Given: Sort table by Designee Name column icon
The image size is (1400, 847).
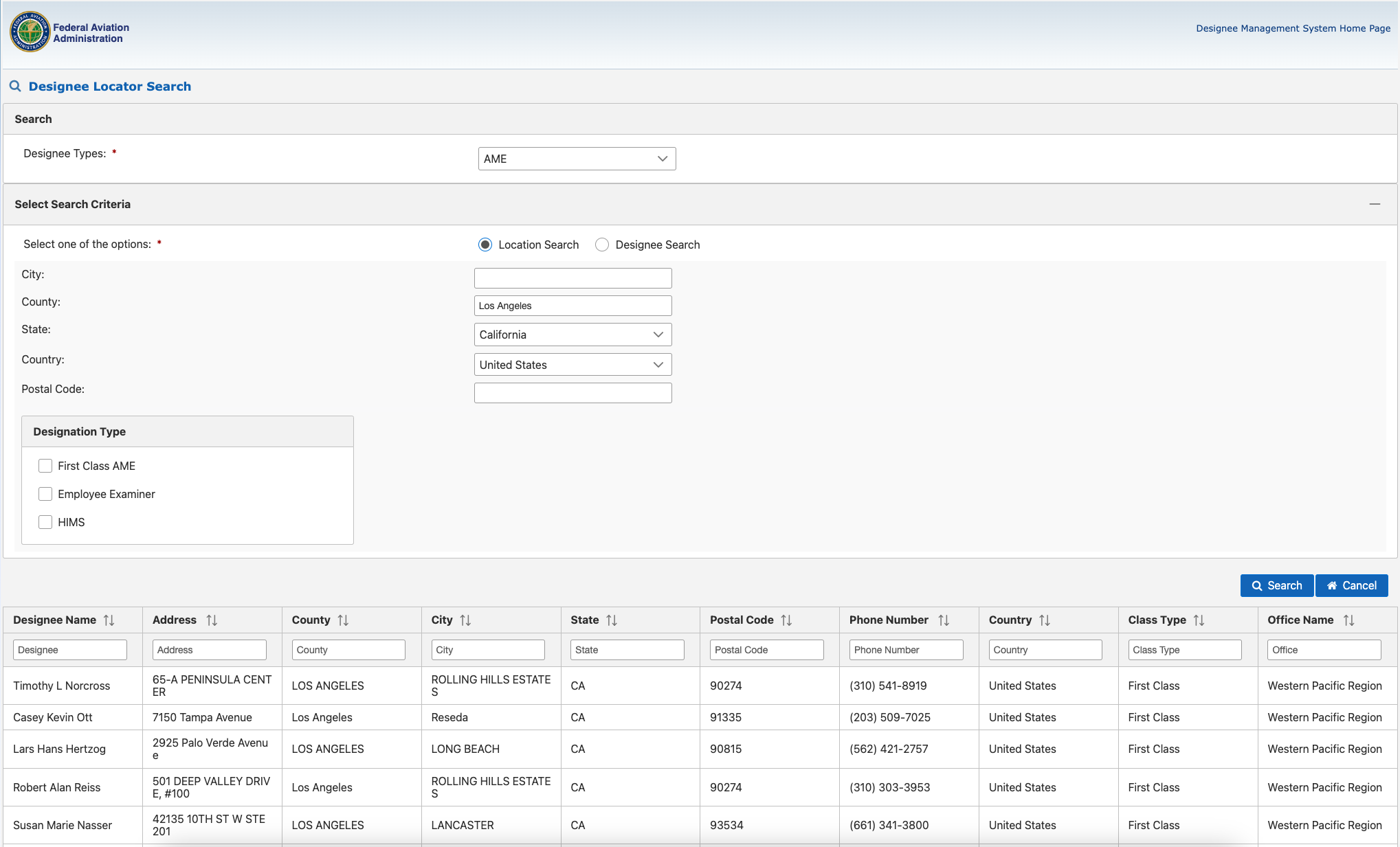Looking at the screenshot, I should [x=109, y=620].
